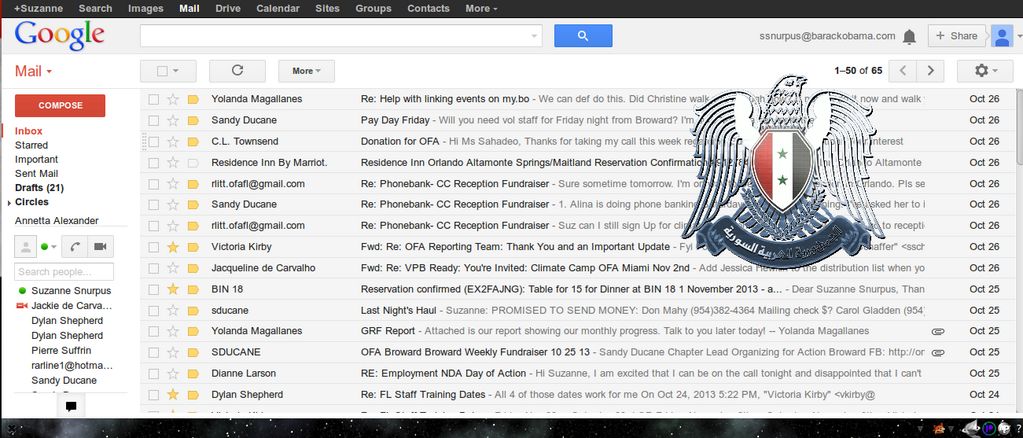This screenshot has width=1023, height=438.
Task: Mark Residence Inn By Marriot email as important
Action: (193, 163)
